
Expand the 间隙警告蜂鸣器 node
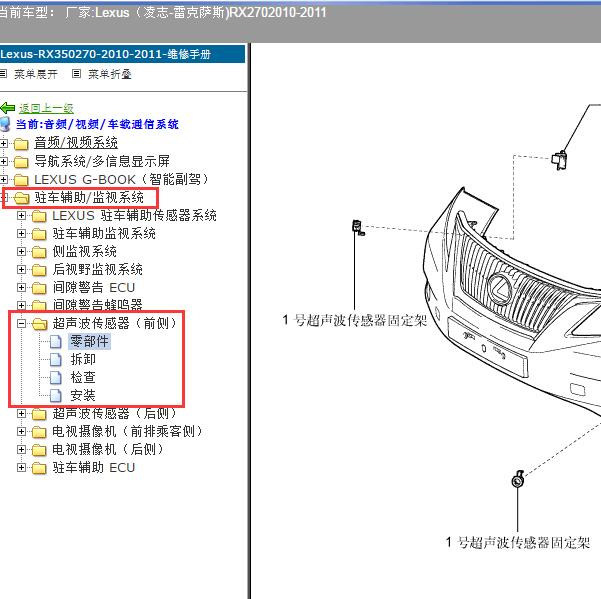pos(21,306)
